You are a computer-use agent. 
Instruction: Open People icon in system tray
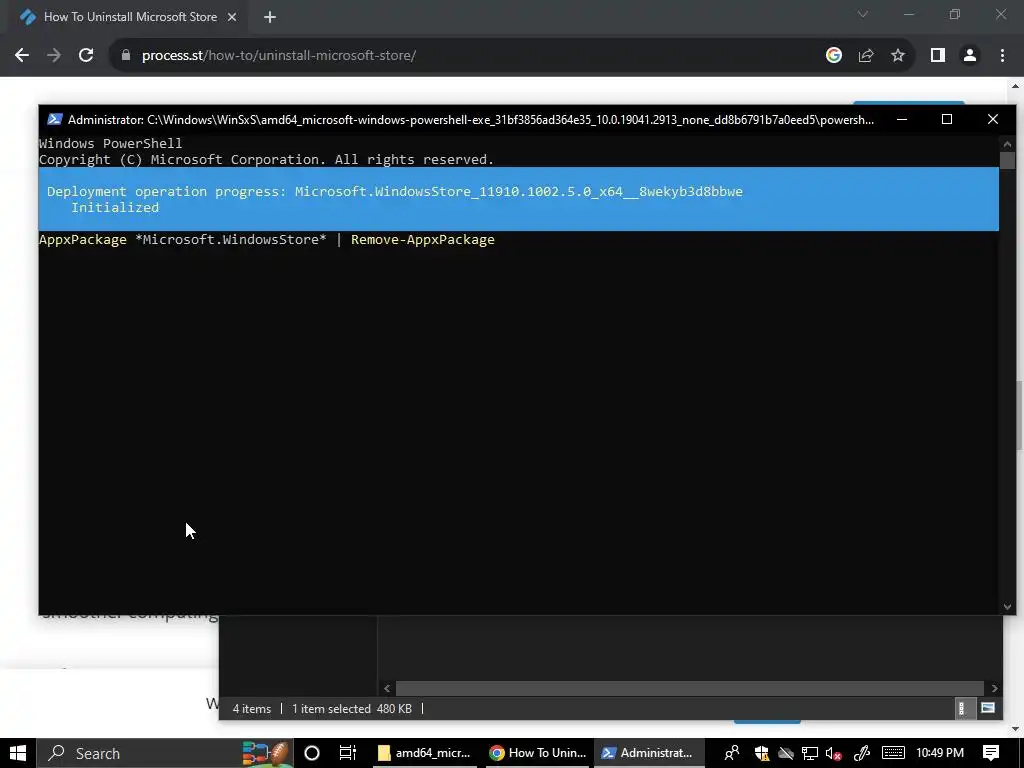pos(731,753)
